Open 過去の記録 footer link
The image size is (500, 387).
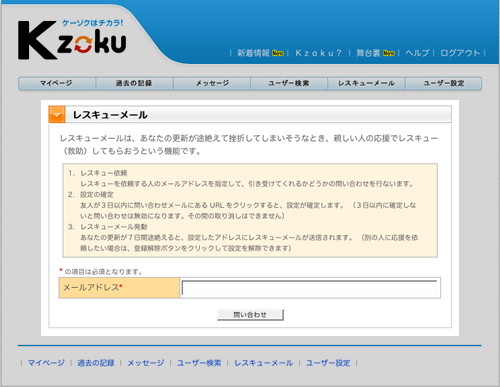pyautogui.click(x=96, y=363)
